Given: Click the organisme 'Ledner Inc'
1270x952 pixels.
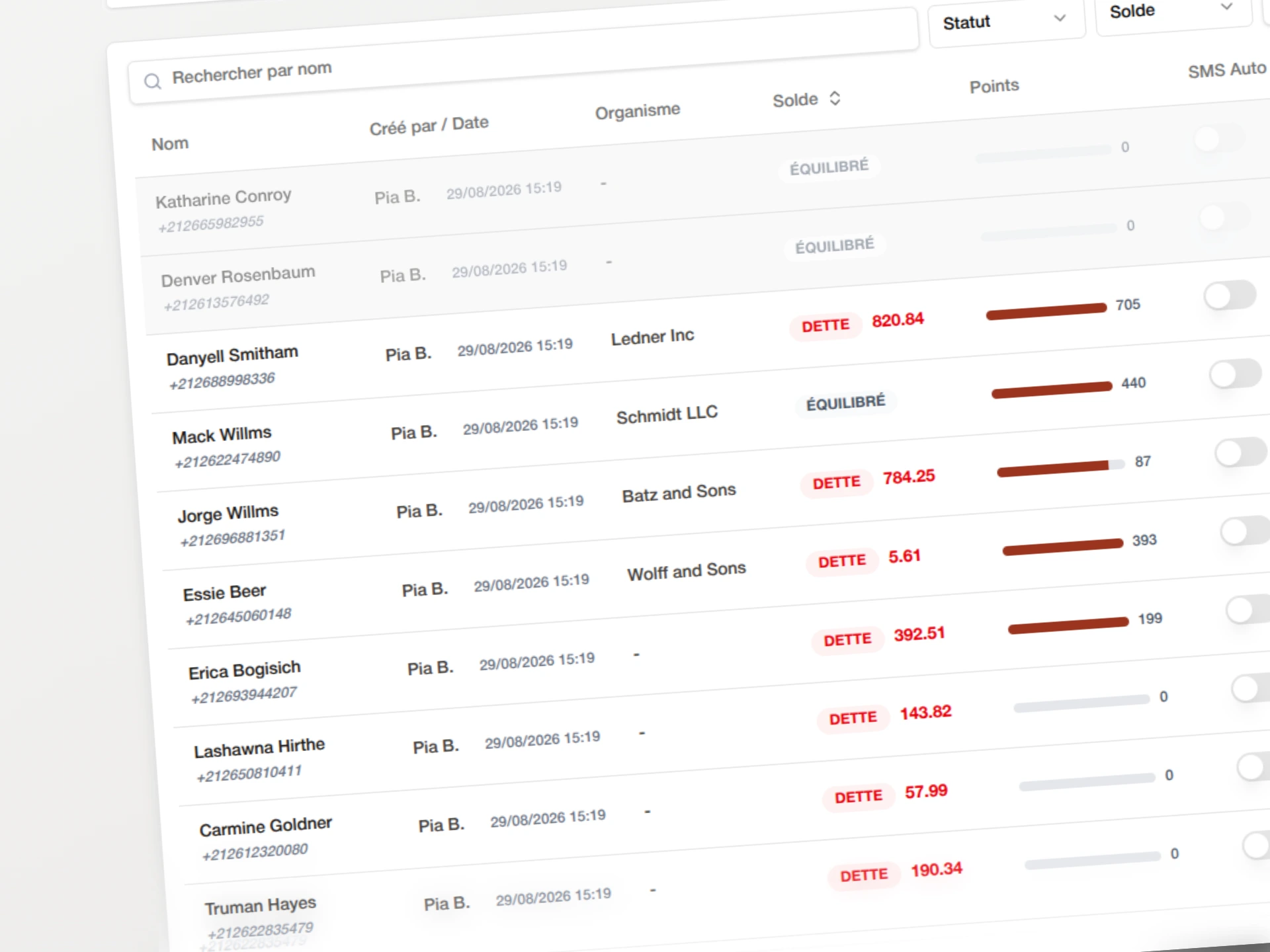Looking at the screenshot, I should click(652, 337).
